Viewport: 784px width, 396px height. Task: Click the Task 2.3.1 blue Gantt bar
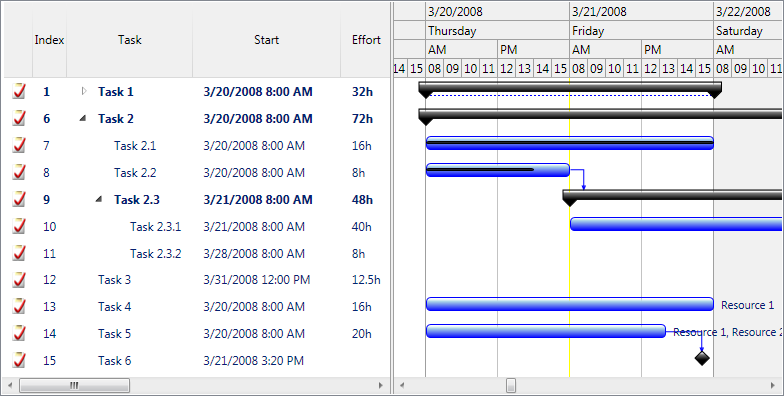(676, 224)
